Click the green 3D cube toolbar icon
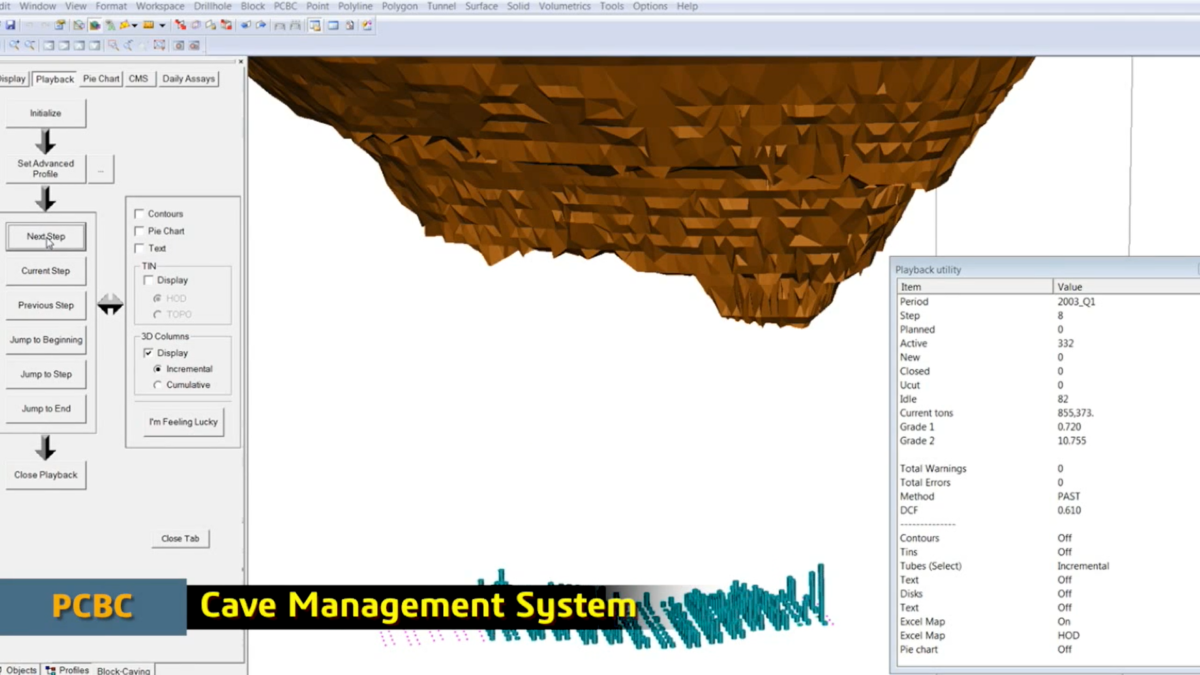The width and height of the screenshot is (1200, 675). 95,25
